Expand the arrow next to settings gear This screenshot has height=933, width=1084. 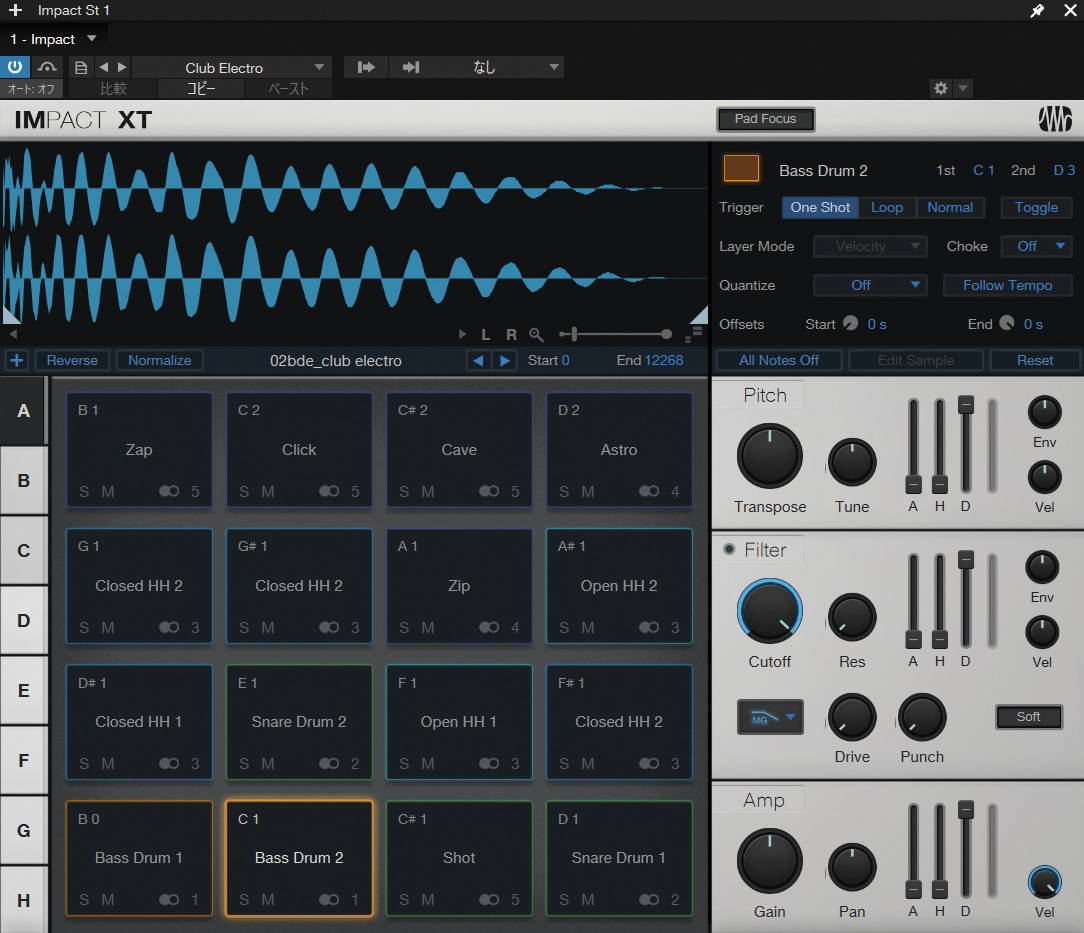click(x=963, y=88)
